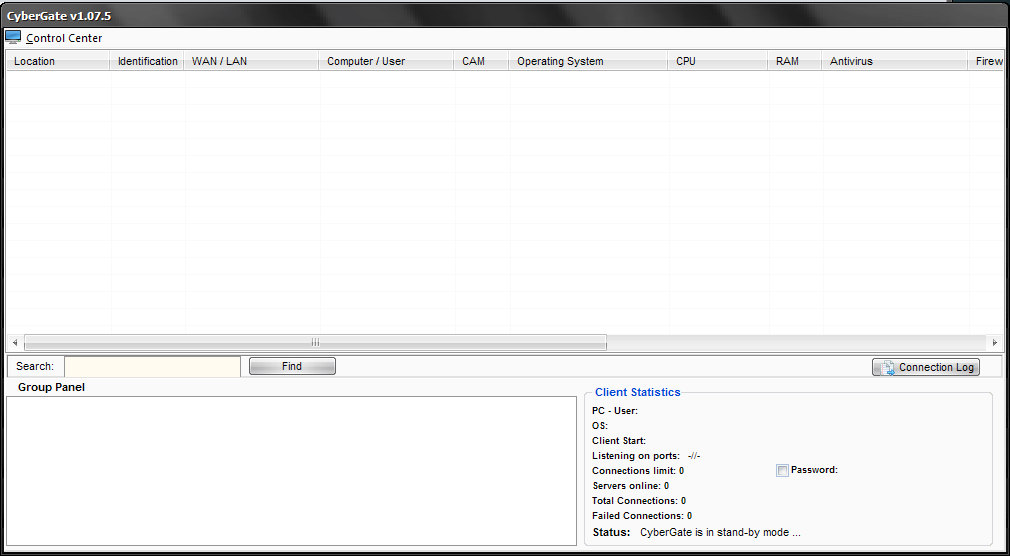Click the CPU column header
This screenshot has width=1010, height=556.
click(718, 61)
